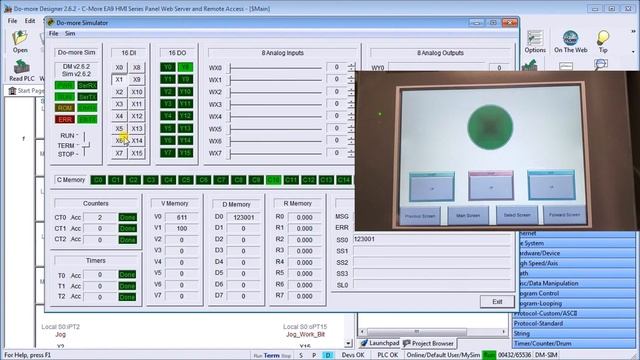Click the horizontal scrollbar above Launchpad tab
The image size is (640, 360).
(x=433, y=331)
